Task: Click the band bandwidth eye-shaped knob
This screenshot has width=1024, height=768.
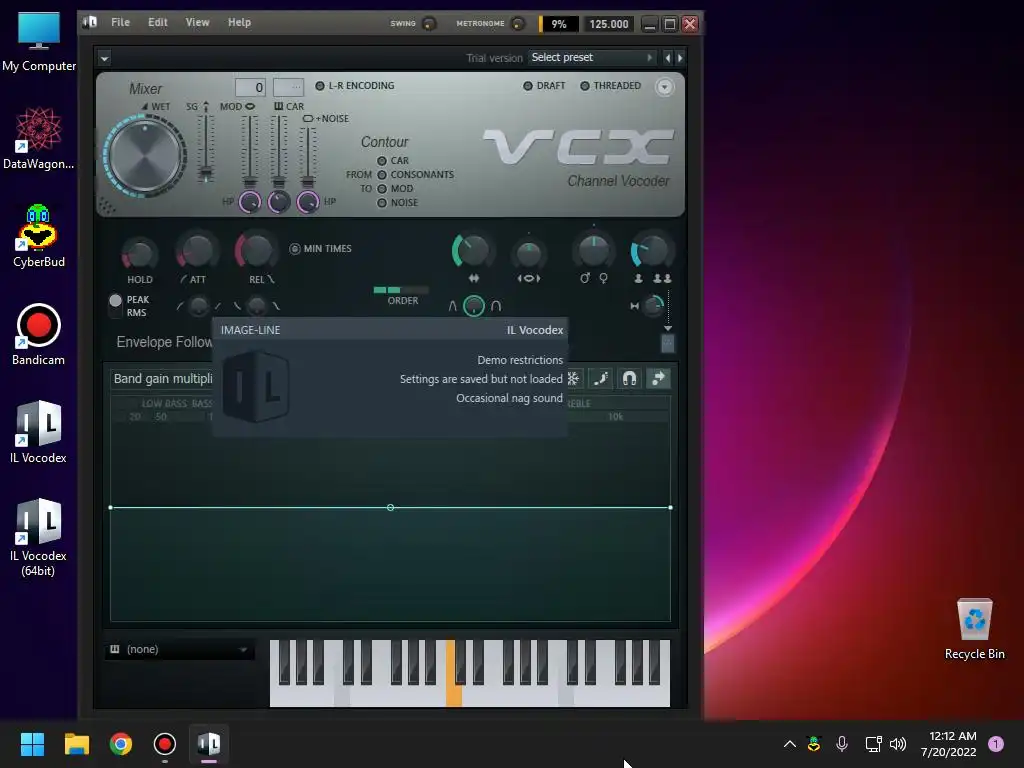Action: 528,254
